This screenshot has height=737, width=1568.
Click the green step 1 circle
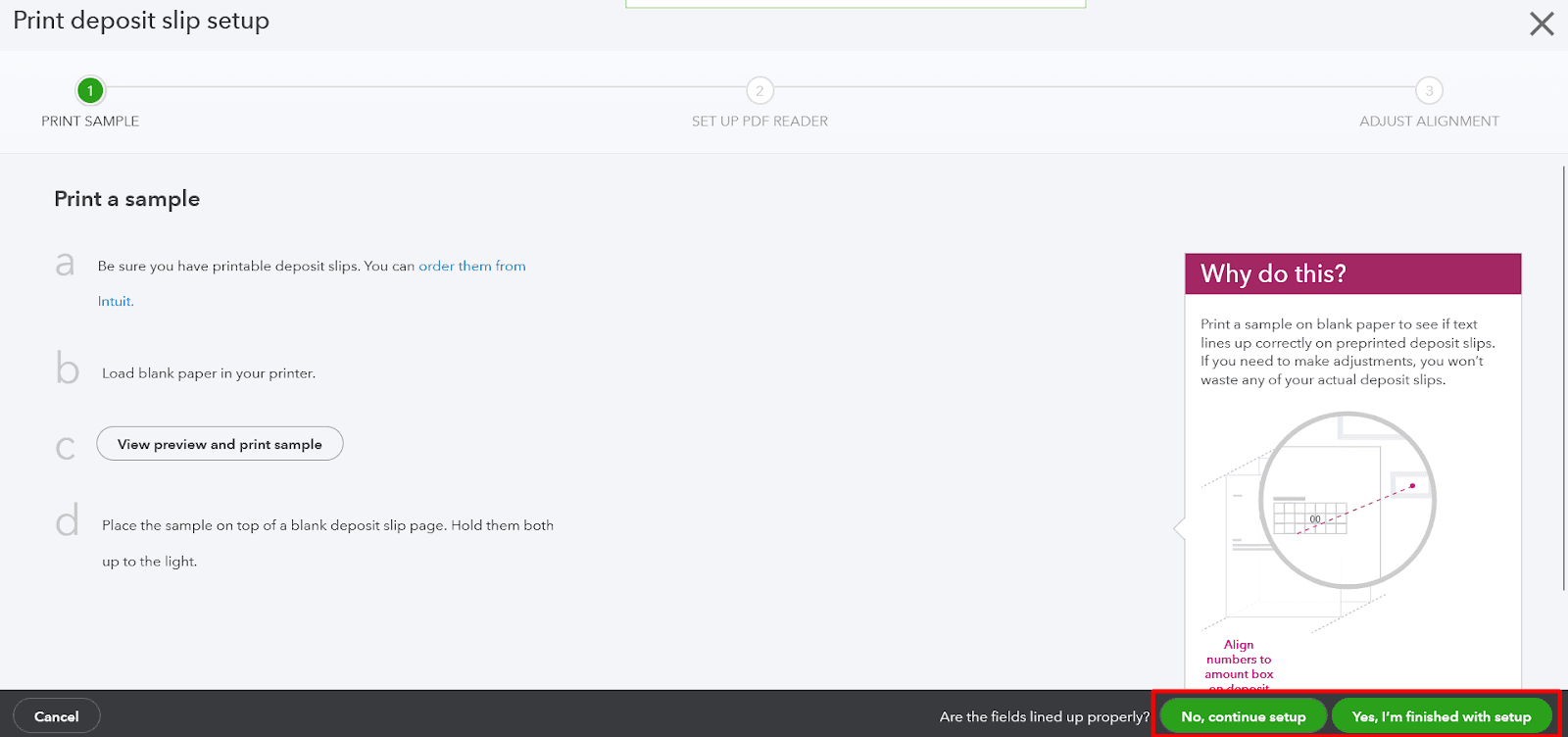pos(90,91)
